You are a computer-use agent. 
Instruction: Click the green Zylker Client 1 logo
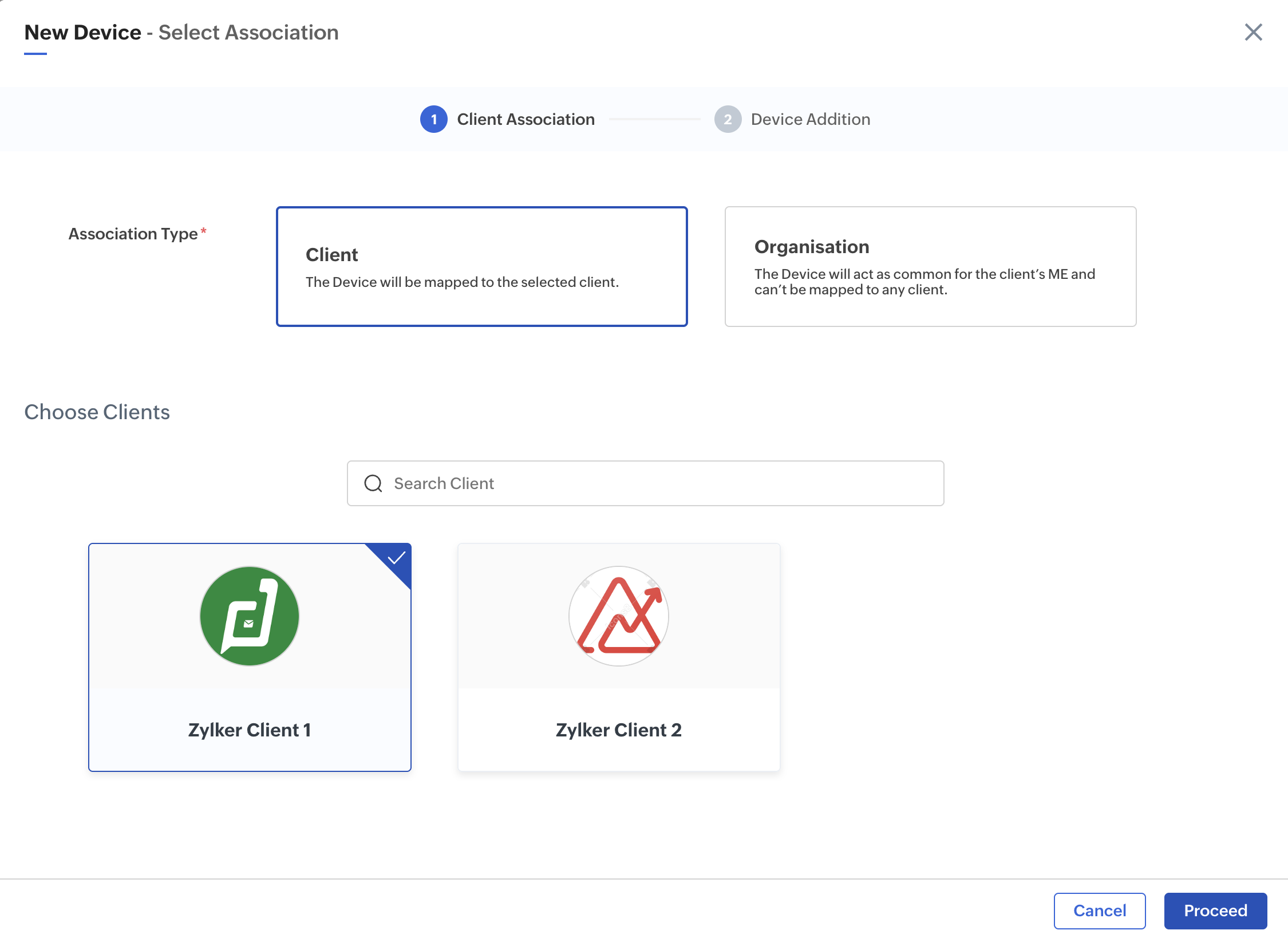click(x=250, y=616)
